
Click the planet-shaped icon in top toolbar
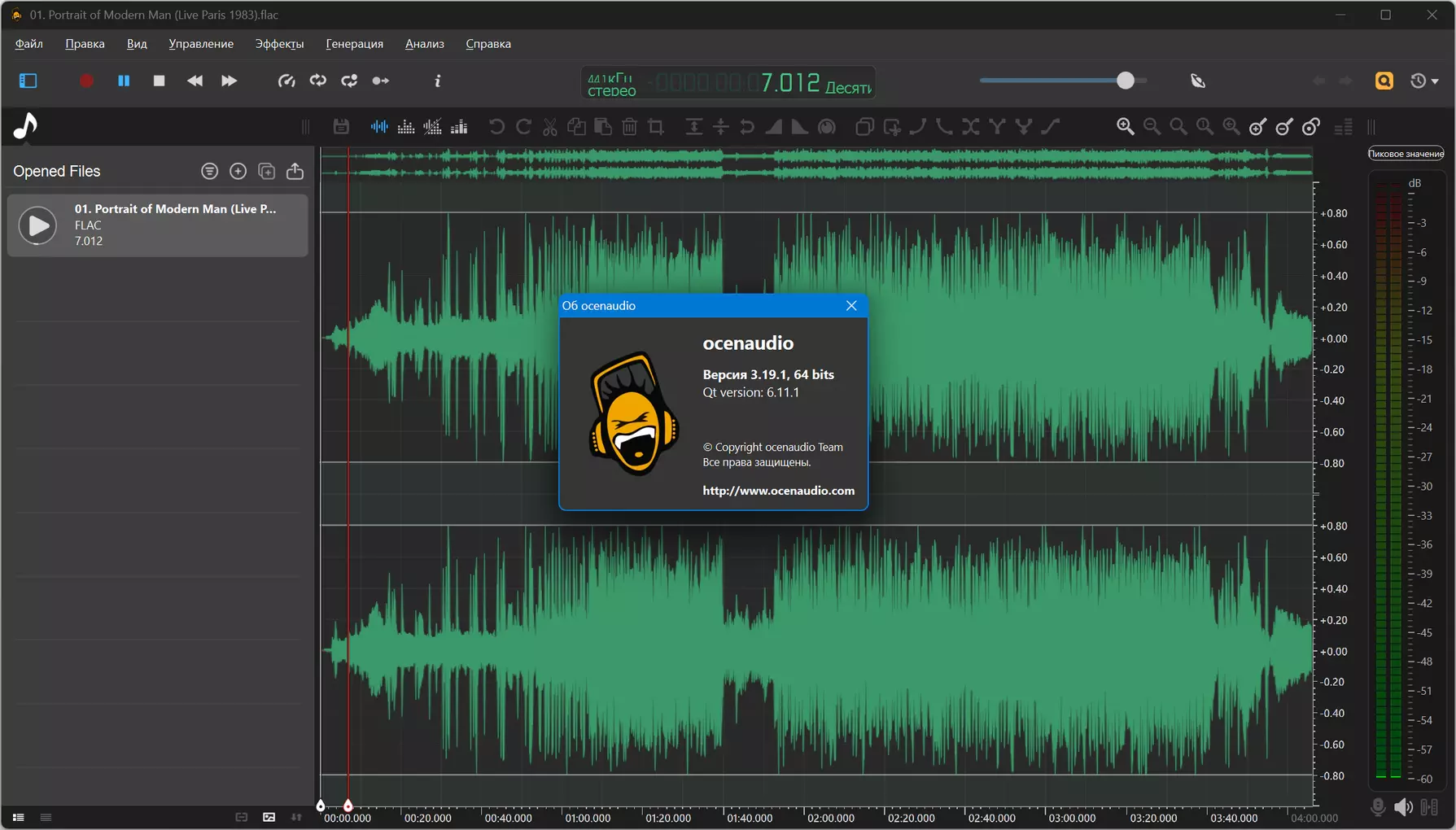[x=1198, y=81]
